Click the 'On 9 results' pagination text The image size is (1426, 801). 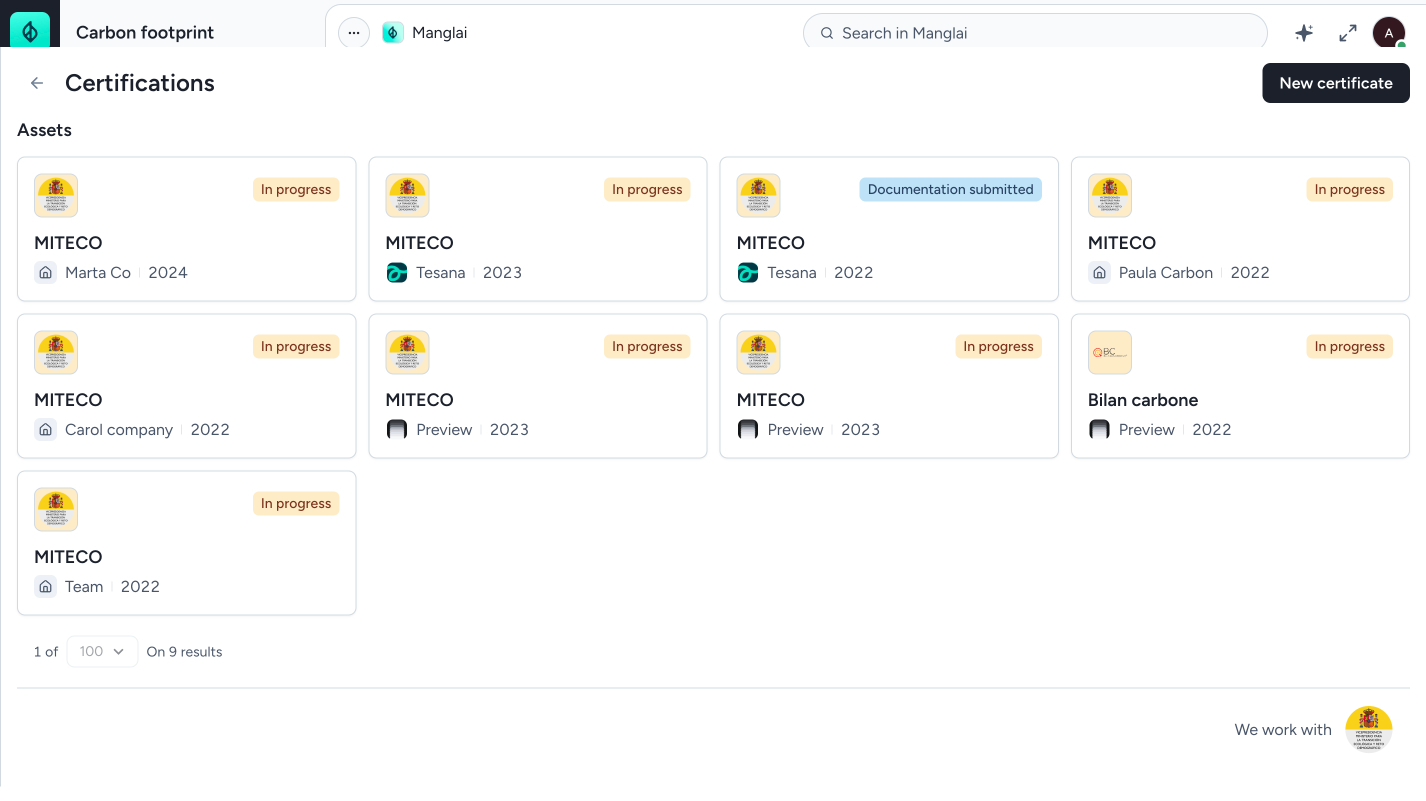pos(184,652)
